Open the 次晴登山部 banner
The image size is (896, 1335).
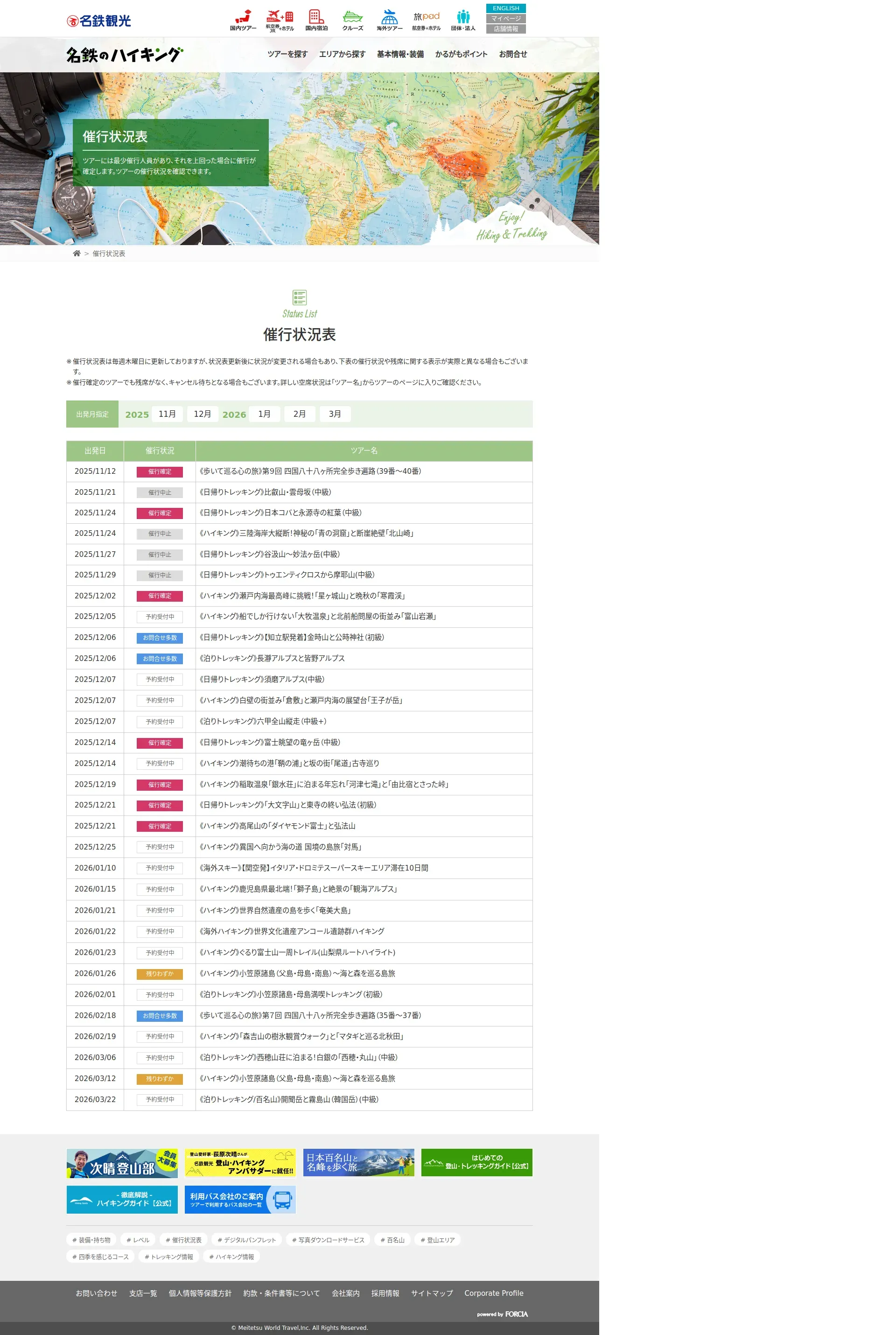[122, 1163]
